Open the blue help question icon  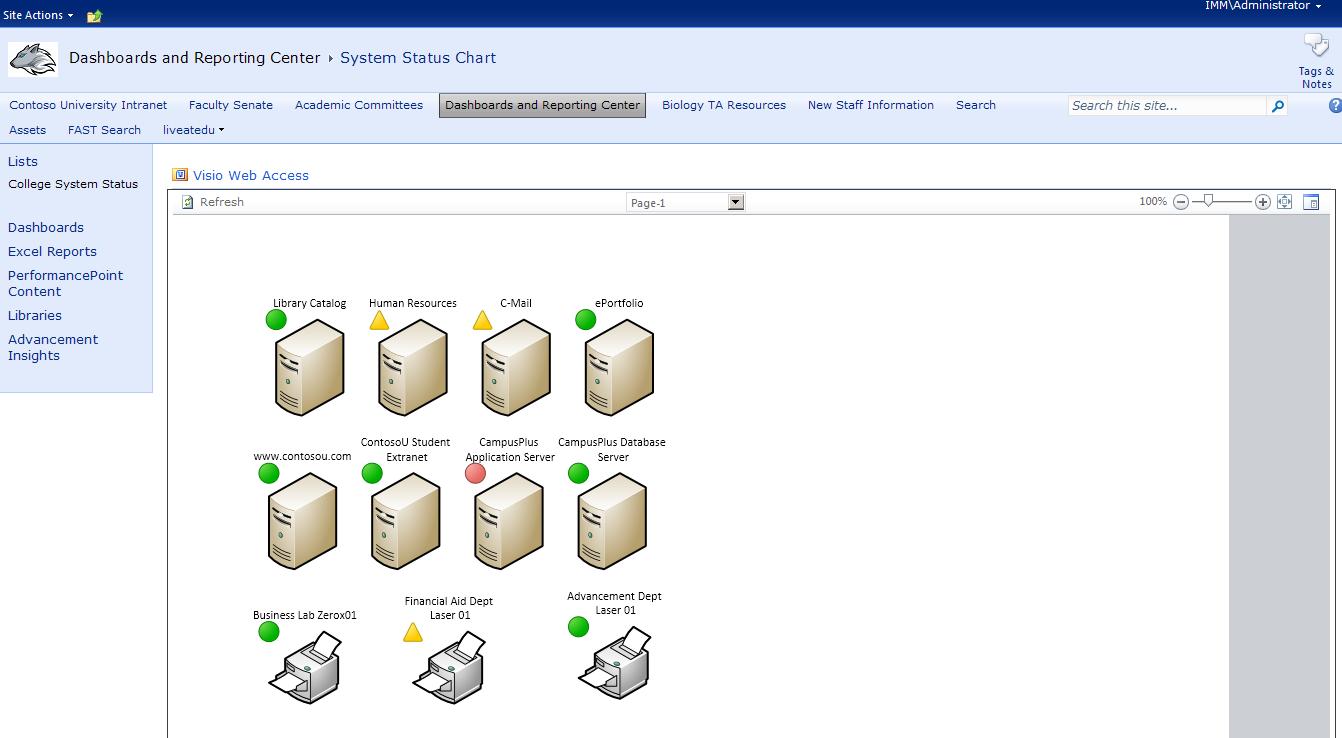point(1335,106)
